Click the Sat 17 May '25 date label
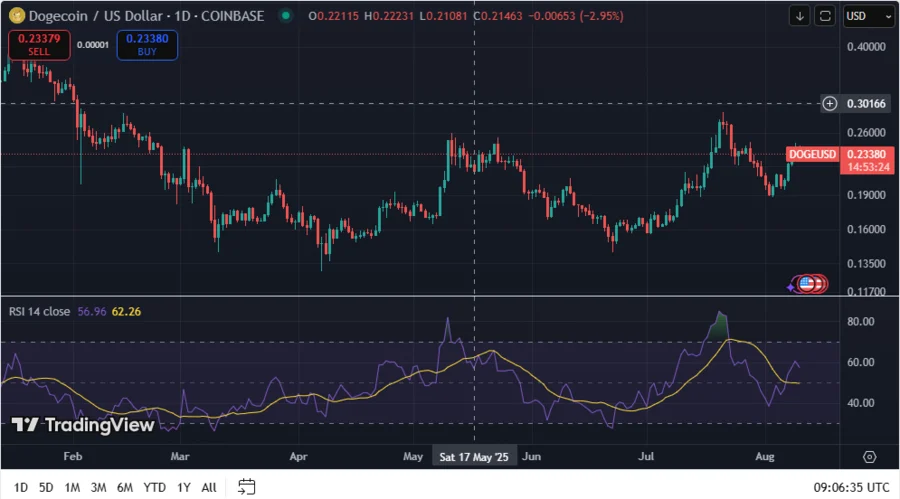This screenshot has width=900, height=499. point(474,457)
